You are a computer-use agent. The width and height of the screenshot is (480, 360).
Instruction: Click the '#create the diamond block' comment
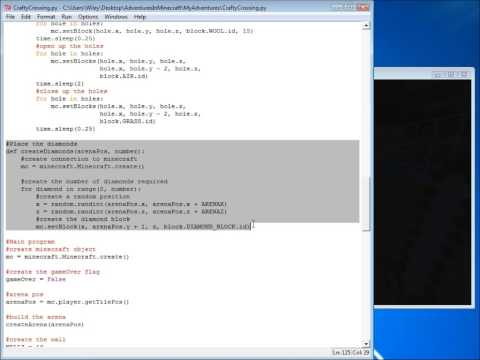[x=83, y=219]
